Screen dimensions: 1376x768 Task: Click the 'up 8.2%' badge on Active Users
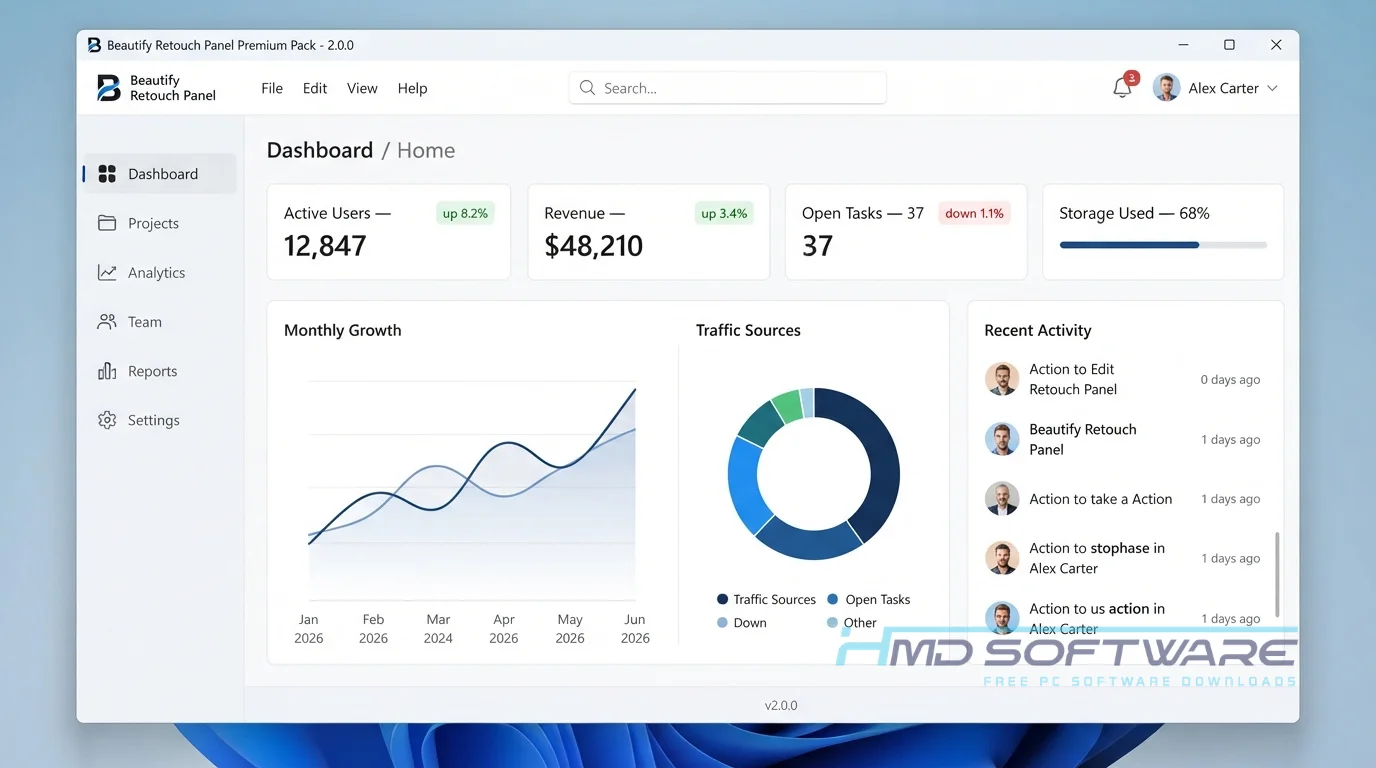[465, 213]
